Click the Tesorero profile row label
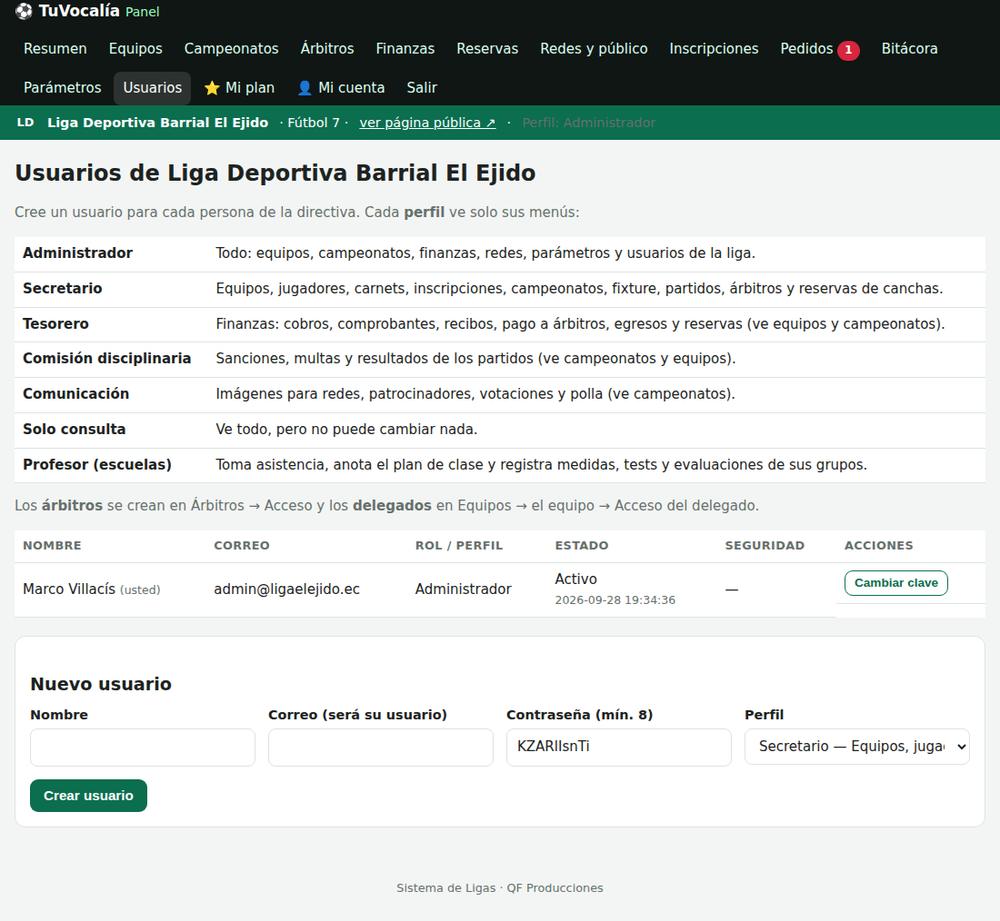This screenshot has width=1000, height=921. (x=55, y=324)
